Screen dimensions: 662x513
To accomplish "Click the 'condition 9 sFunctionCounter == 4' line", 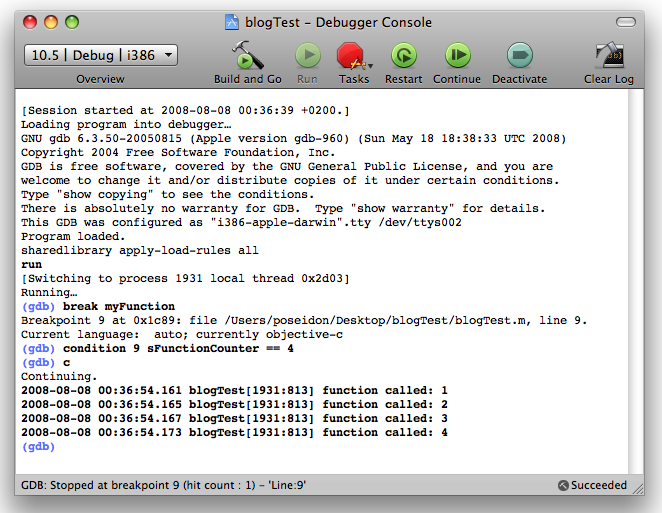I will tap(177, 348).
